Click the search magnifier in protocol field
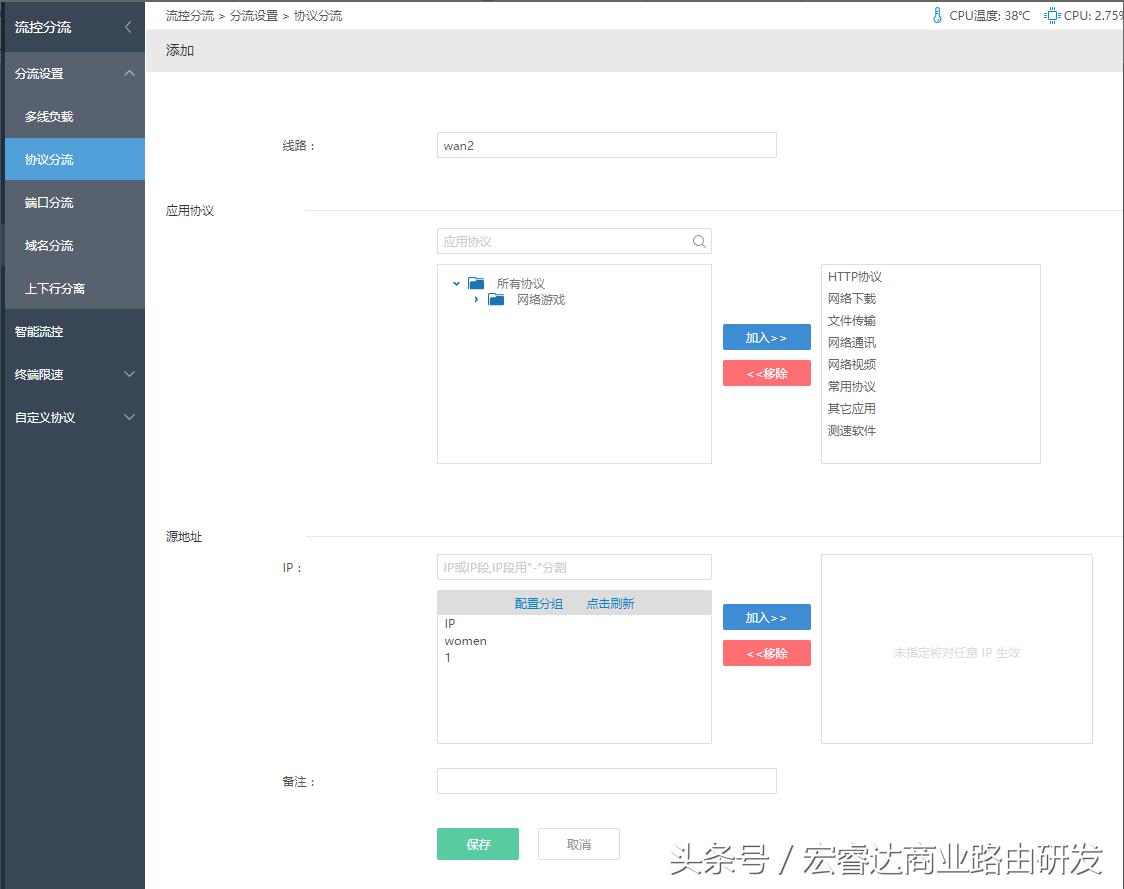 pyautogui.click(x=699, y=241)
